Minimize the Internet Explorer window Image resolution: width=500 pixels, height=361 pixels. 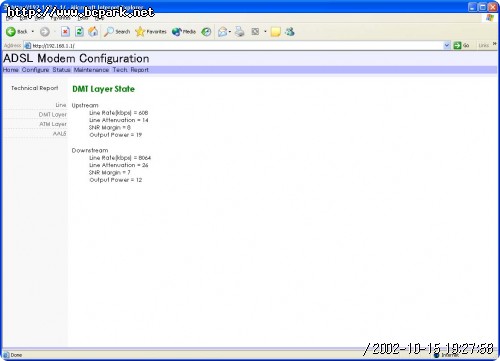[472, 7]
